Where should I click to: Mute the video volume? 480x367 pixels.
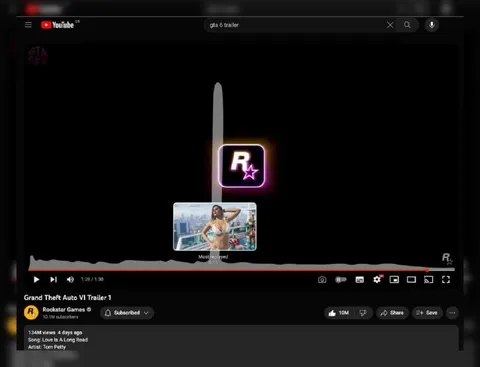coord(70,279)
